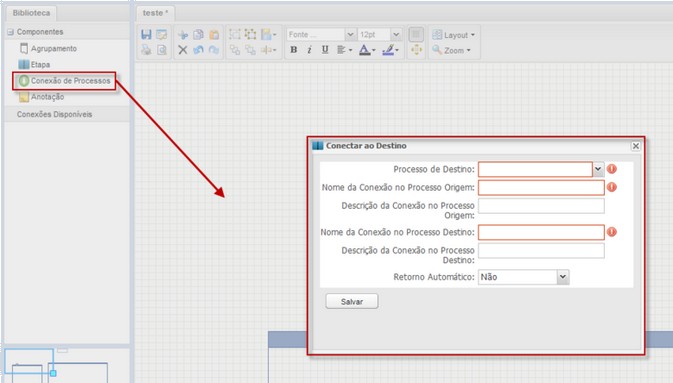Image resolution: width=673 pixels, height=383 pixels.
Task: Open the Zoom menu
Action: tap(451, 50)
